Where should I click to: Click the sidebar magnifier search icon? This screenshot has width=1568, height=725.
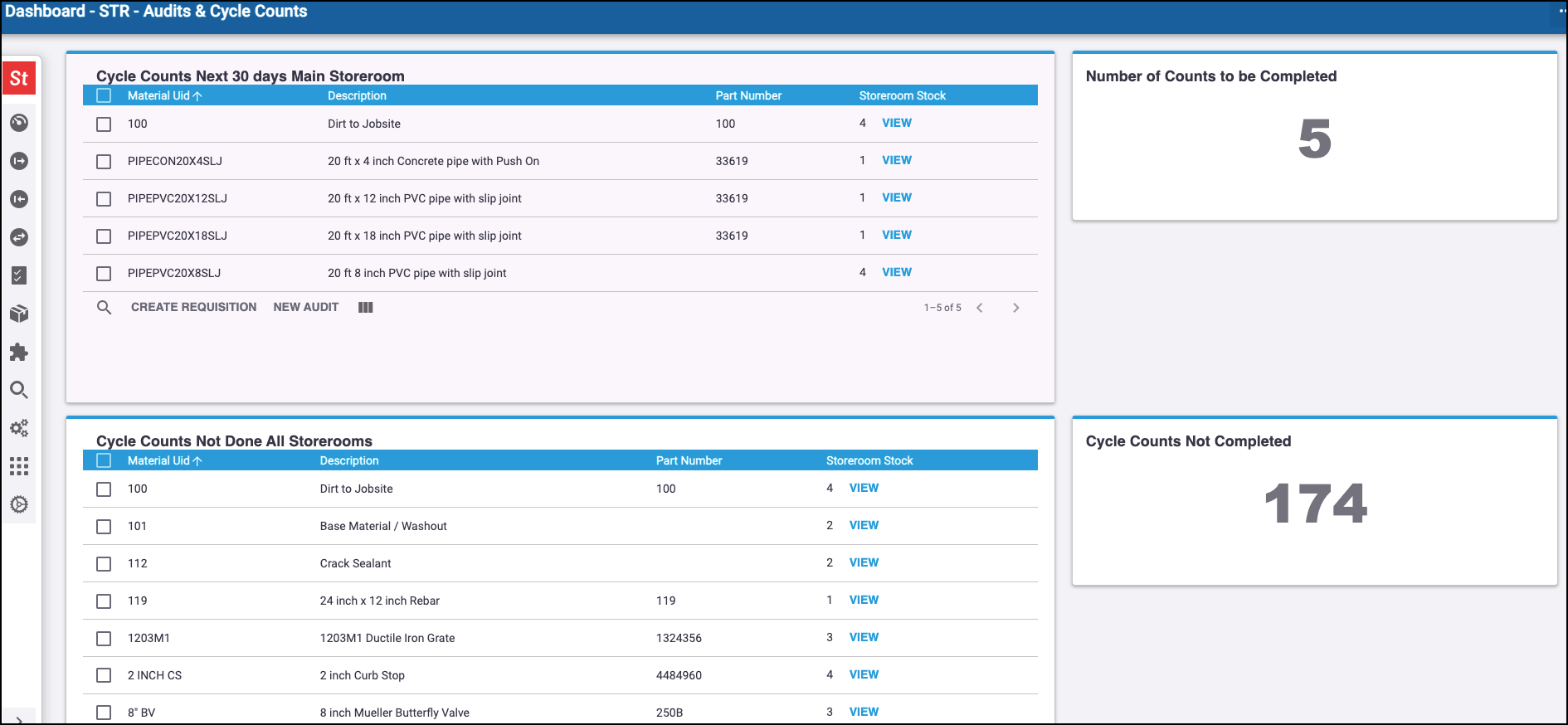19,390
